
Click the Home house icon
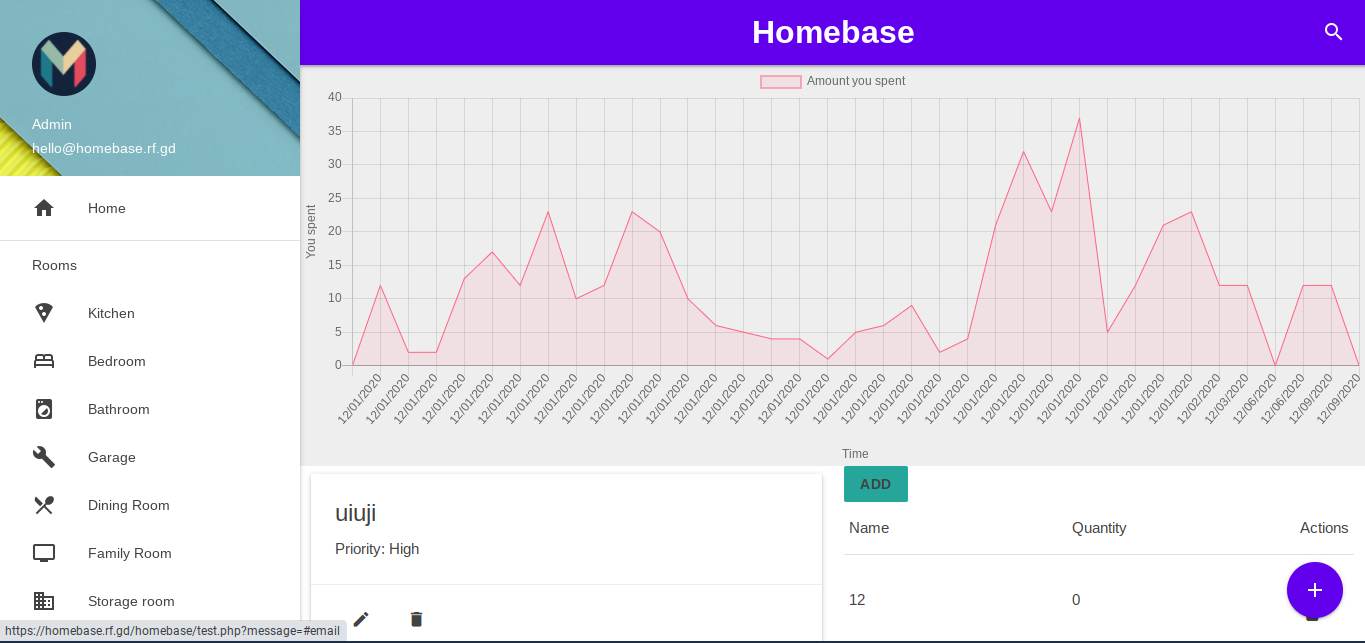(44, 208)
